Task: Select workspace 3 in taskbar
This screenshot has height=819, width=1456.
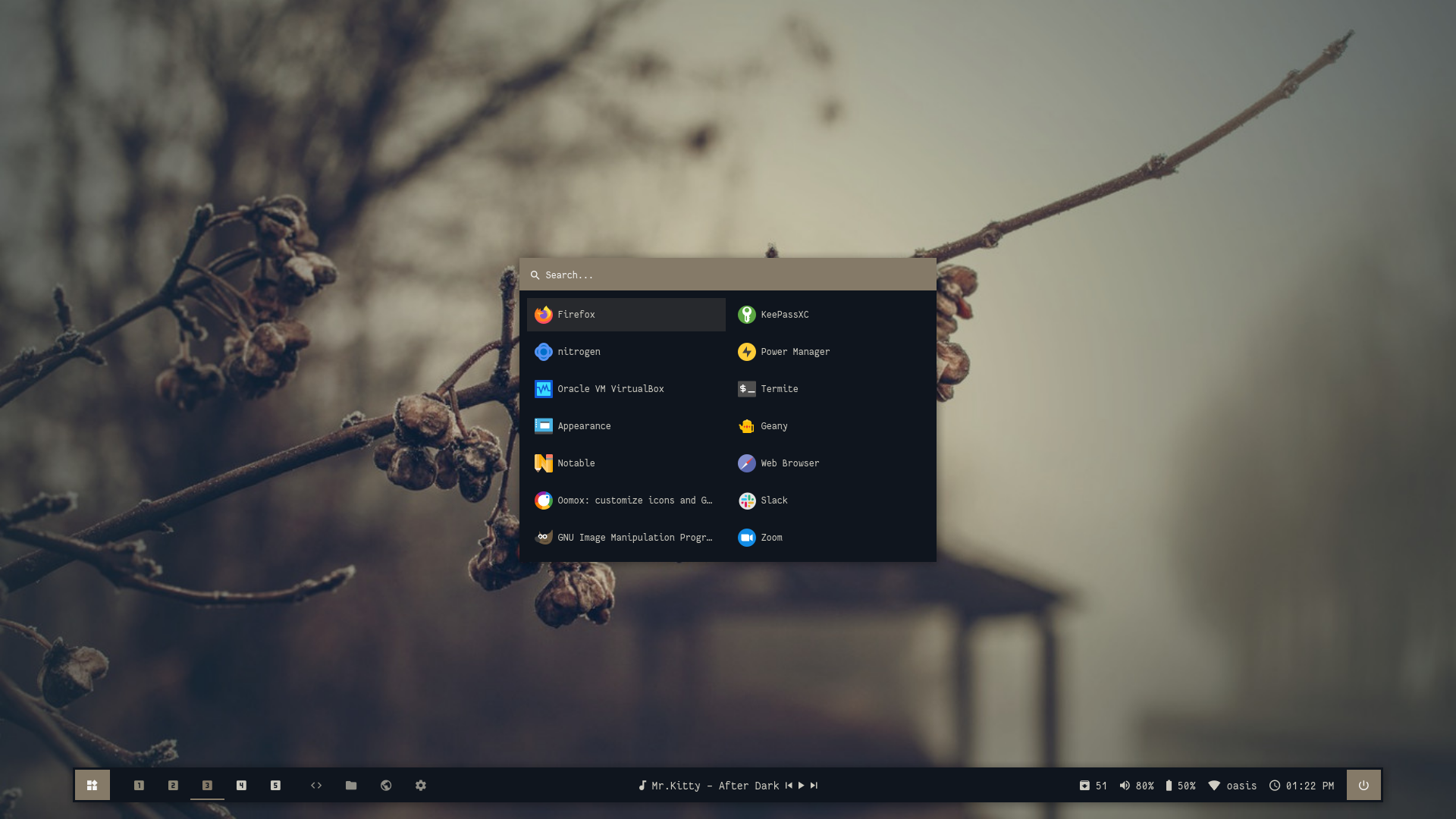Action: click(207, 785)
